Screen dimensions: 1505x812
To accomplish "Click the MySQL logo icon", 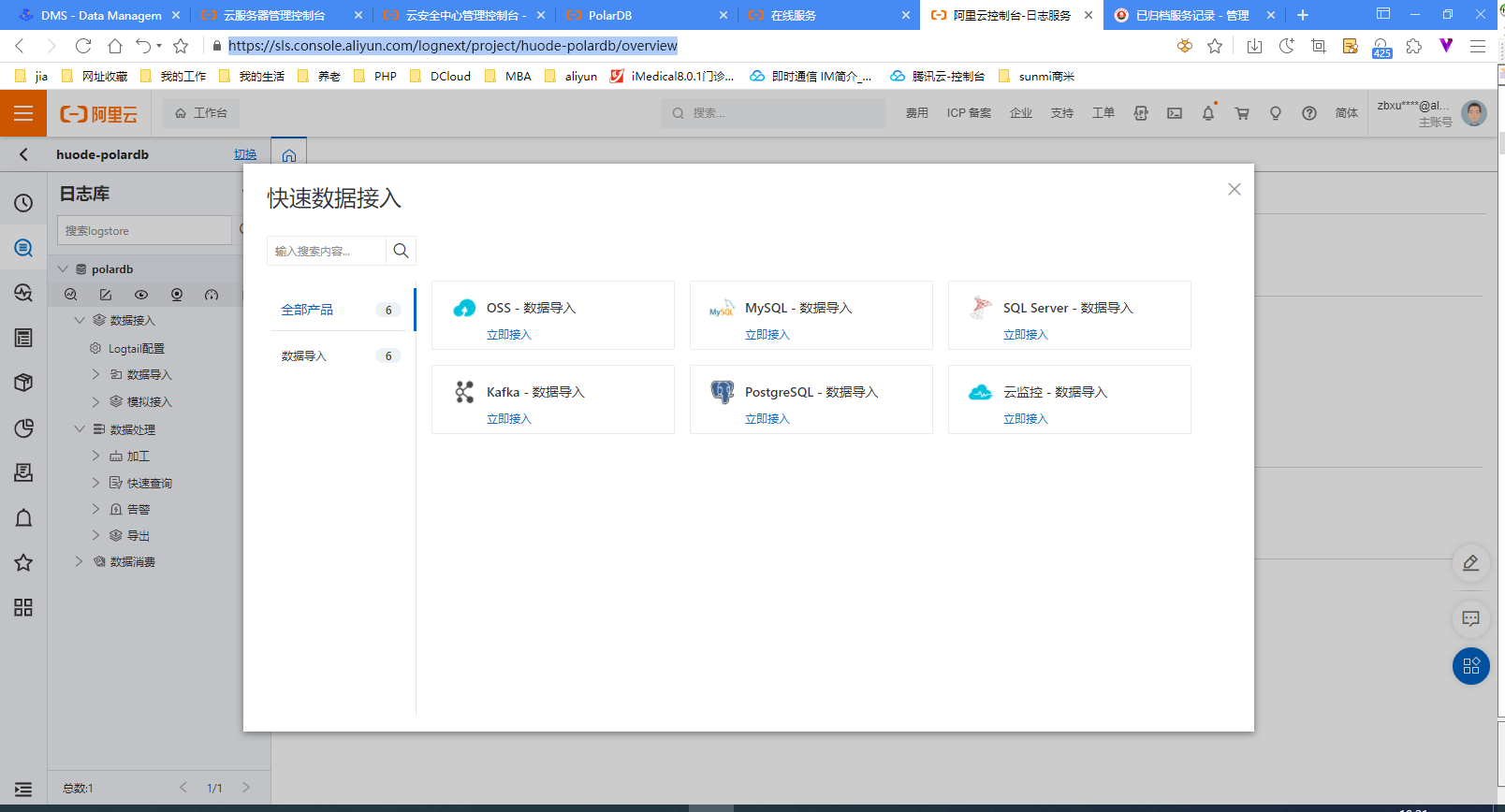I will tap(722, 309).
